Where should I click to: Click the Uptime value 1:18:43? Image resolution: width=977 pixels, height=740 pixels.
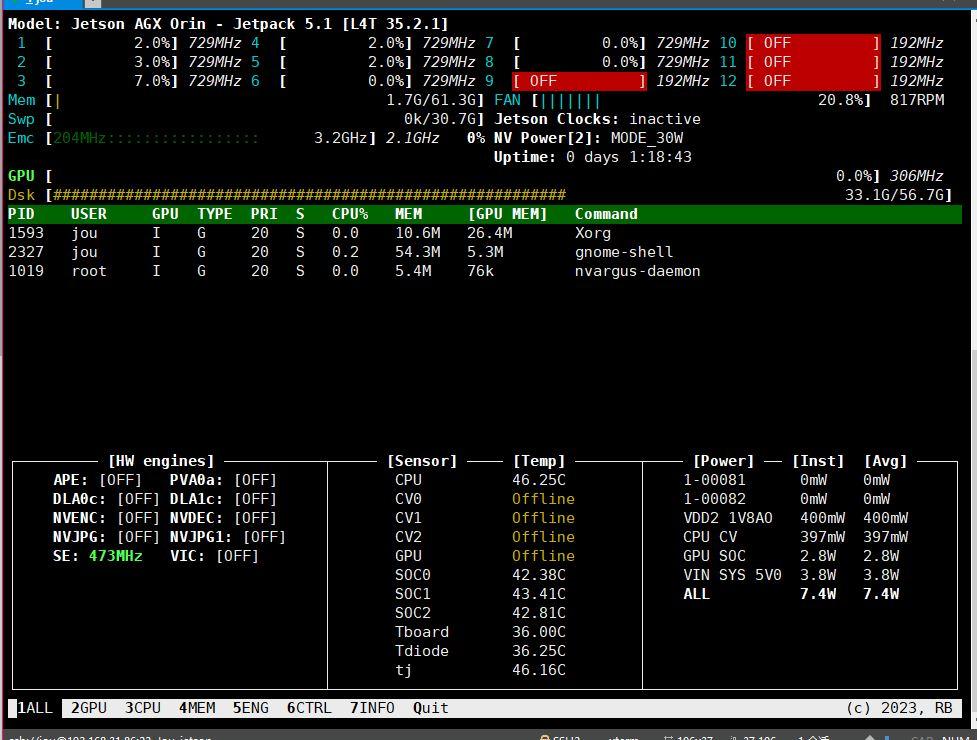[660, 157]
